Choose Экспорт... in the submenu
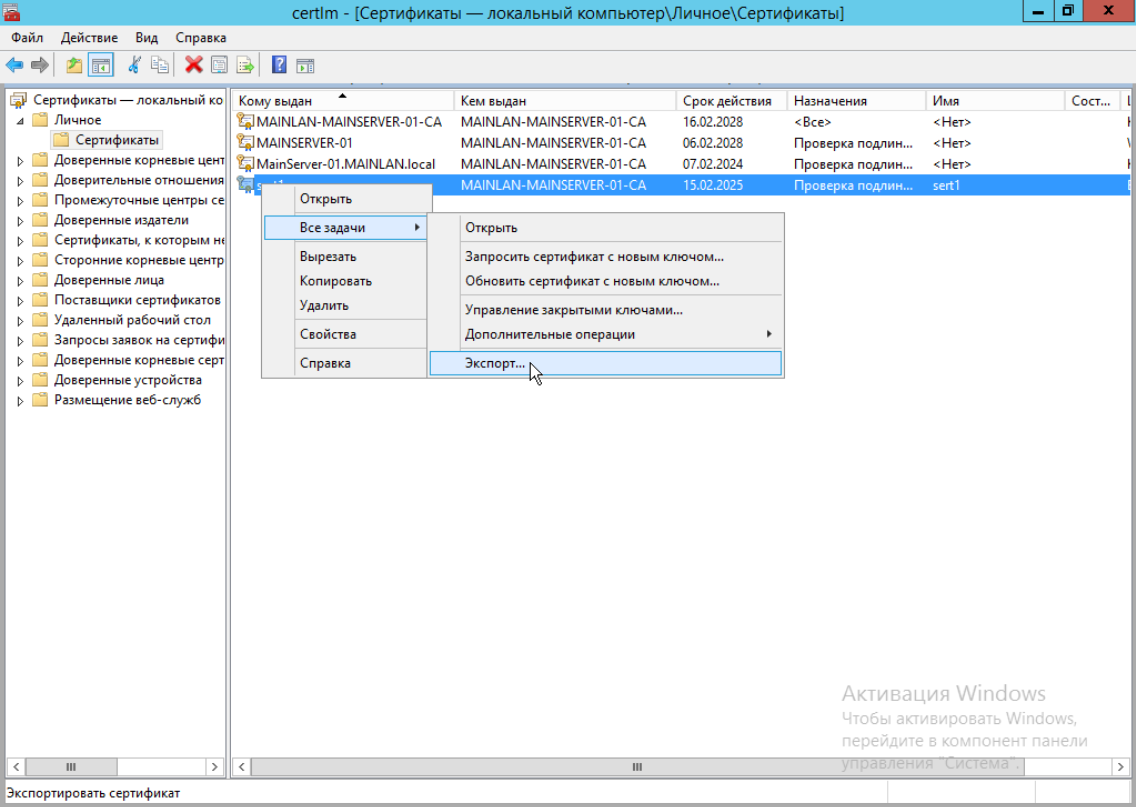Viewport: 1136px width, 807px height. click(x=495, y=363)
